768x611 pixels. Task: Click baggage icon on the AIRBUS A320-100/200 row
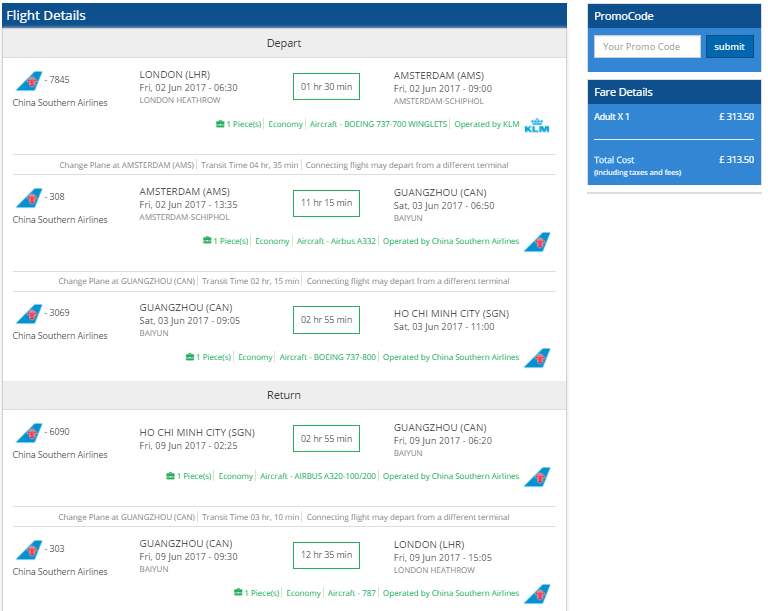point(170,476)
